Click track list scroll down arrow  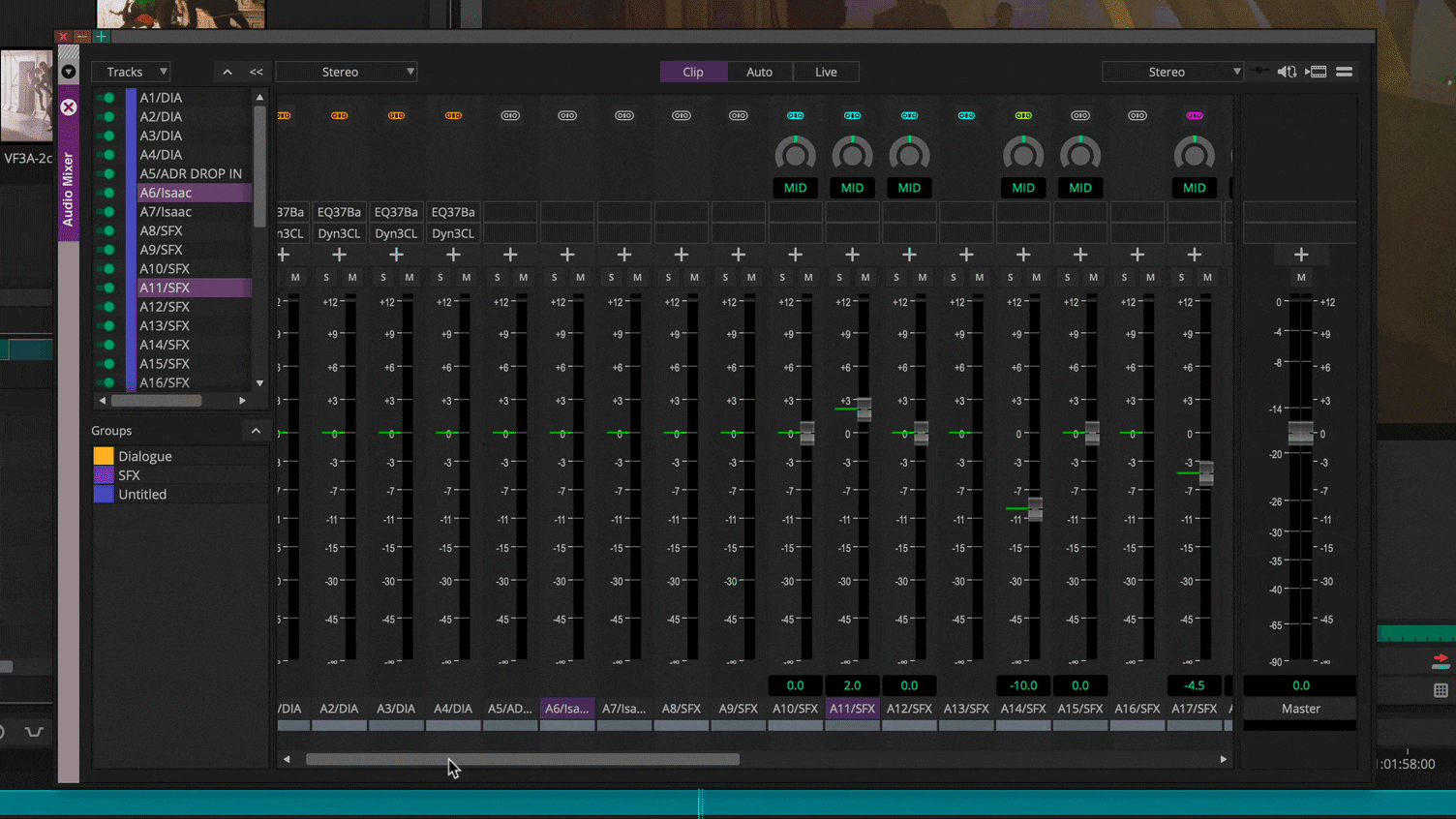coord(259,383)
